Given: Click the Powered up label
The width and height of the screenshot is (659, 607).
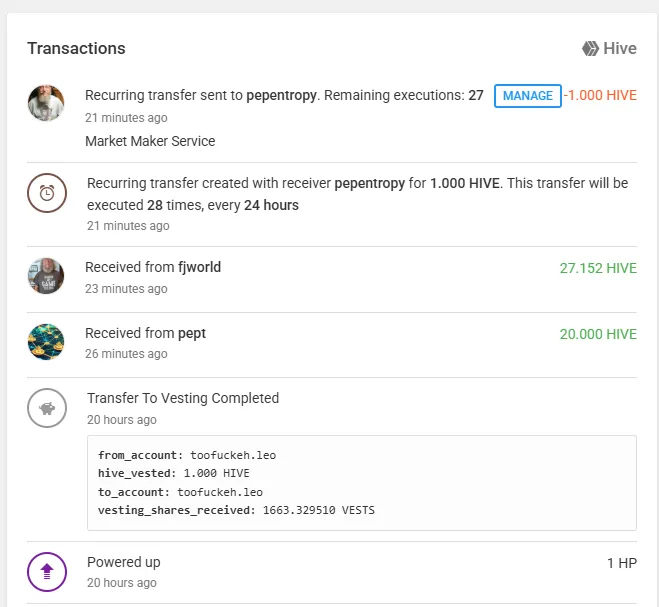Looking at the screenshot, I should tap(124, 562).
